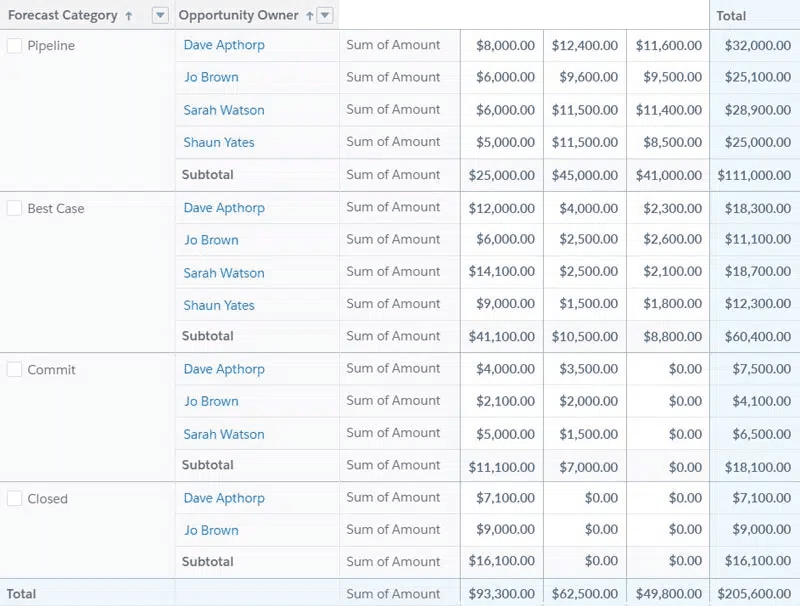The width and height of the screenshot is (800, 606).
Task: Enable the Closed category checkbox
Action: click(14, 499)
